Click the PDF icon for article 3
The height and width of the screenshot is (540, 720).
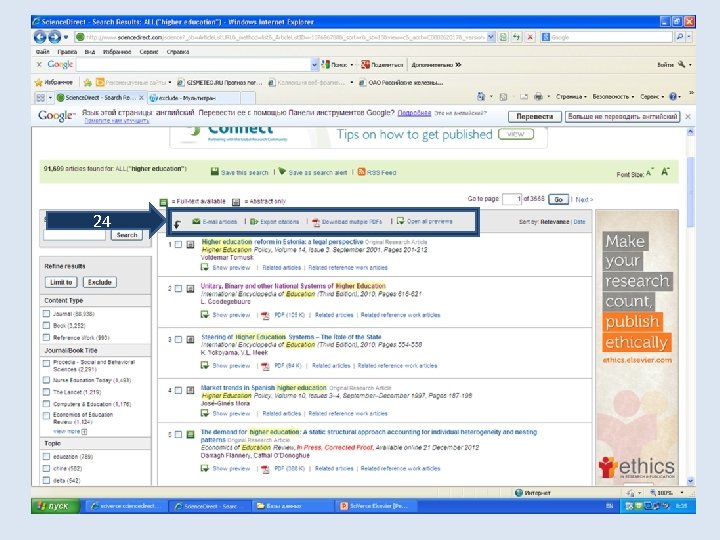click(265, 366)
